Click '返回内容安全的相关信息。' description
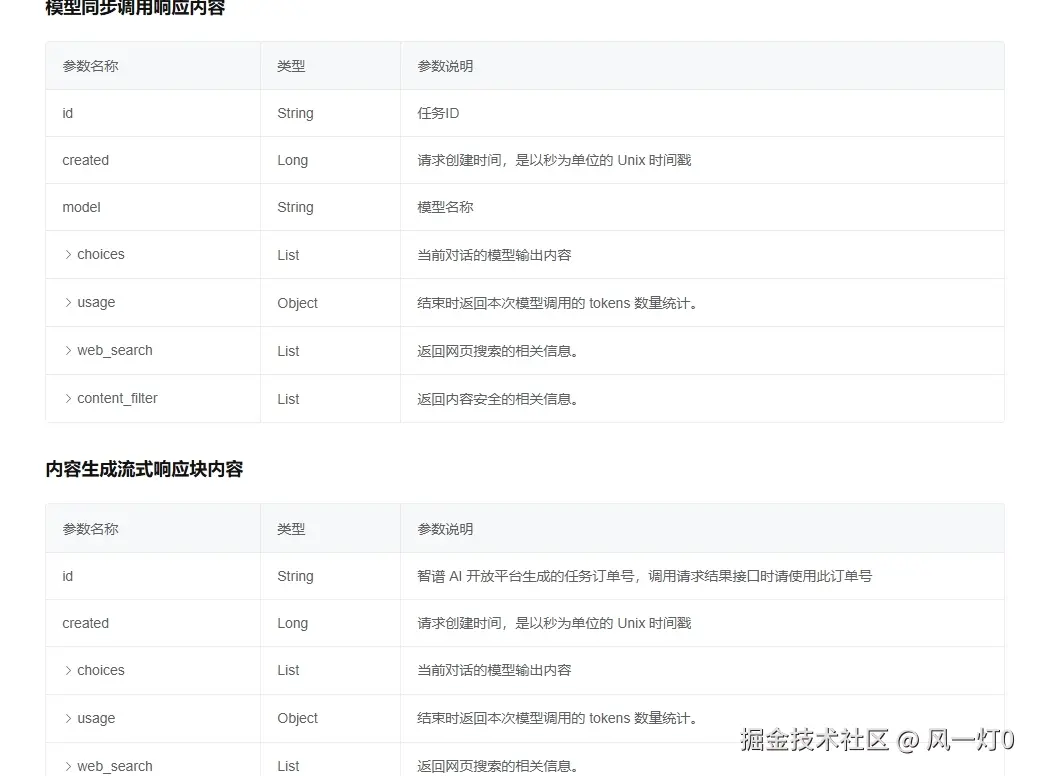The width and height of the screenshot is (1037, 776). tap(497, 399)
